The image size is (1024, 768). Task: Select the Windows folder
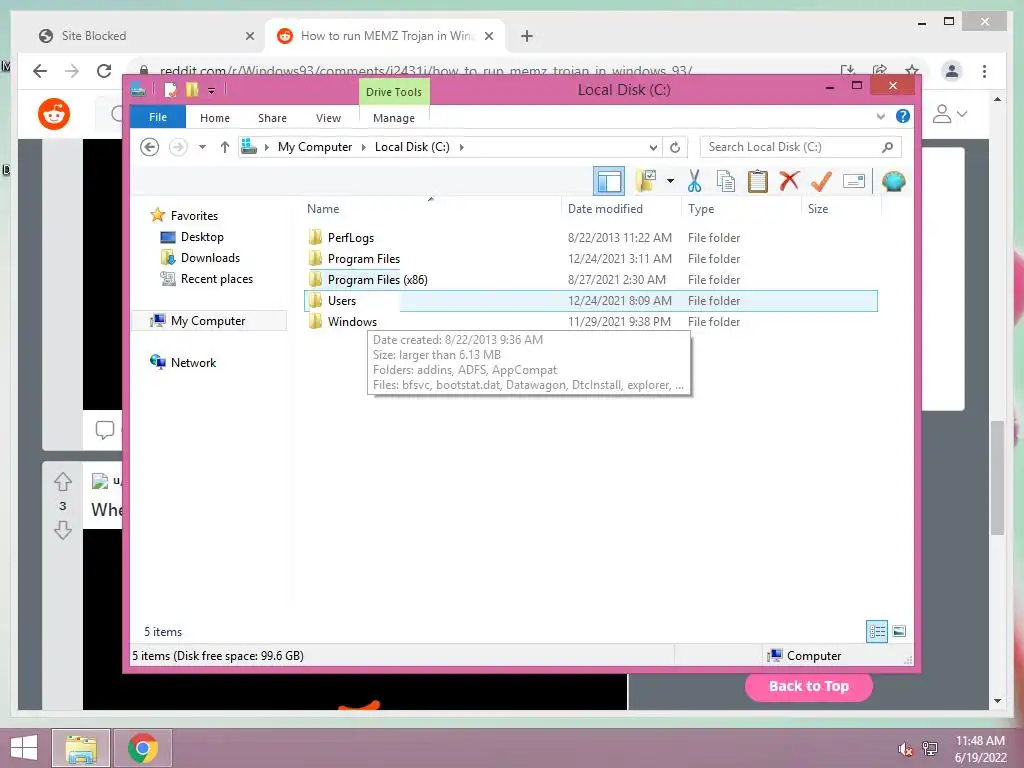pyautogui.click(x=352, y=321)
